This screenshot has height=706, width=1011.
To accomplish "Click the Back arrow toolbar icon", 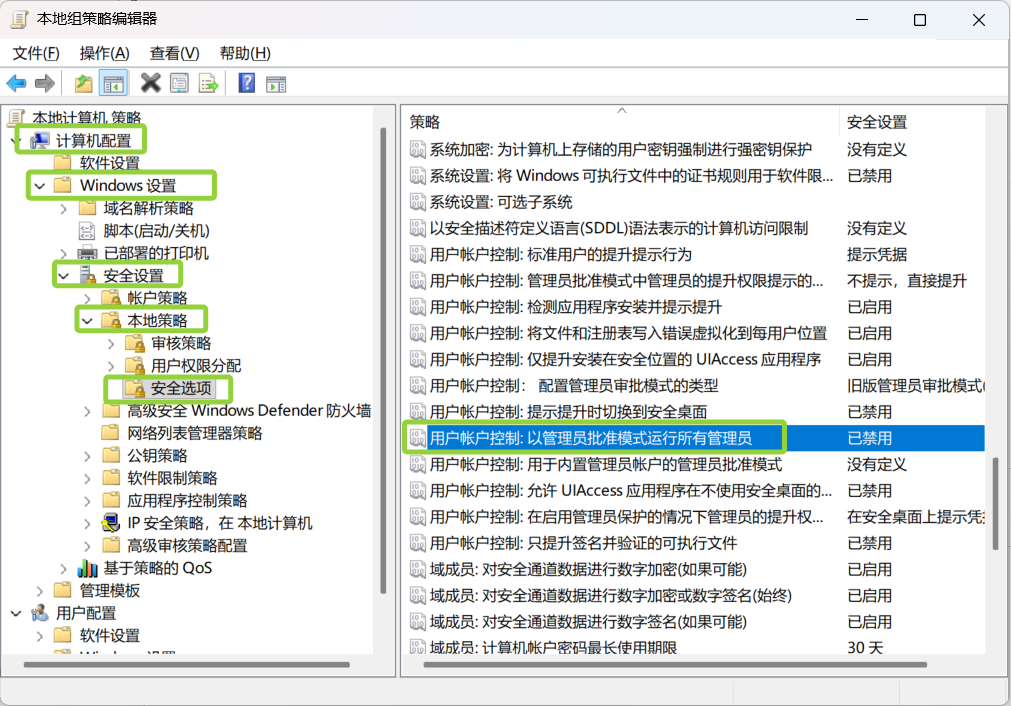I will click(16, 83).
